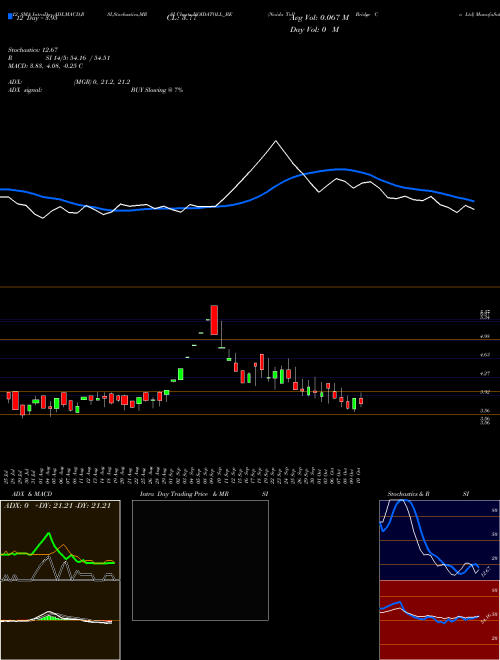This screenshot has width=500, height=660.
Task: Click 'ADX: 0 +DY: 21.21 -DY: 21.21' header
Action: (57, 506)
